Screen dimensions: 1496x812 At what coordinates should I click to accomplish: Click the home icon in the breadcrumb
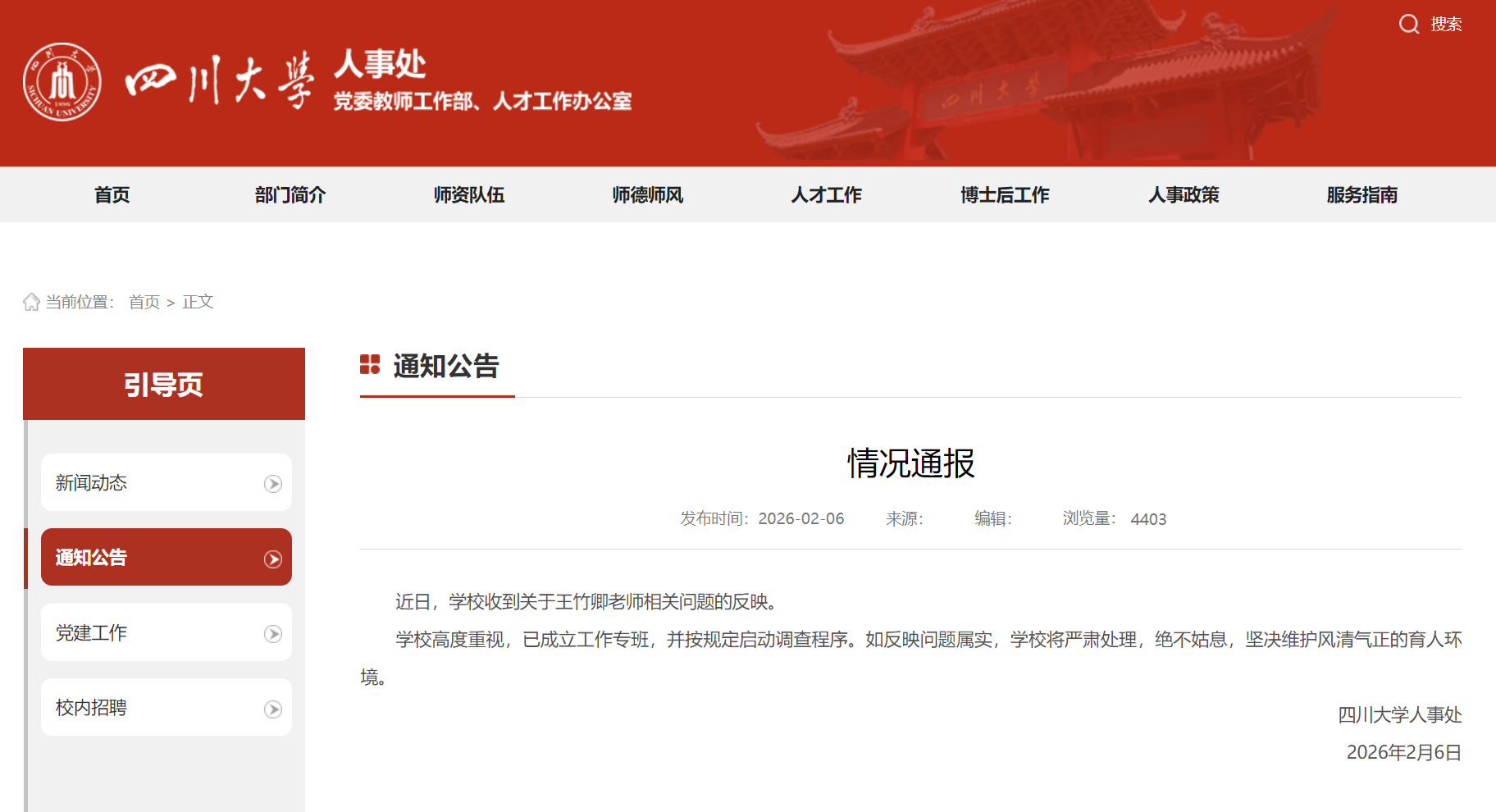point(30,302)
